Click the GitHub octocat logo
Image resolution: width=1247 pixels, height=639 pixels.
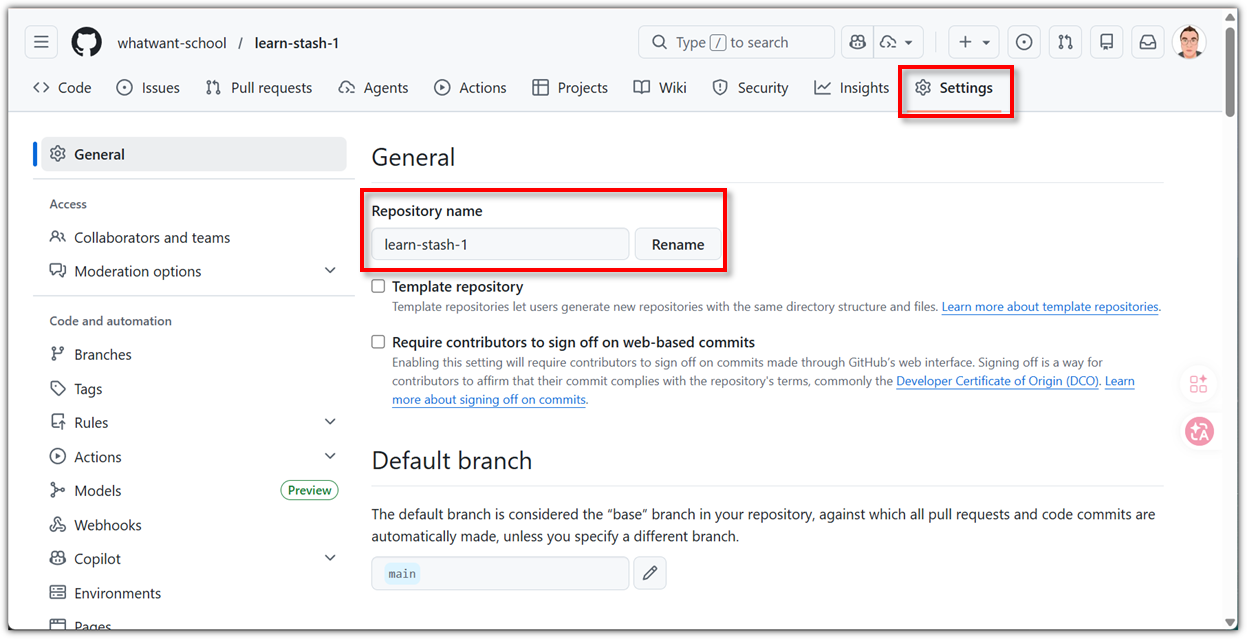tap(87, 42)
